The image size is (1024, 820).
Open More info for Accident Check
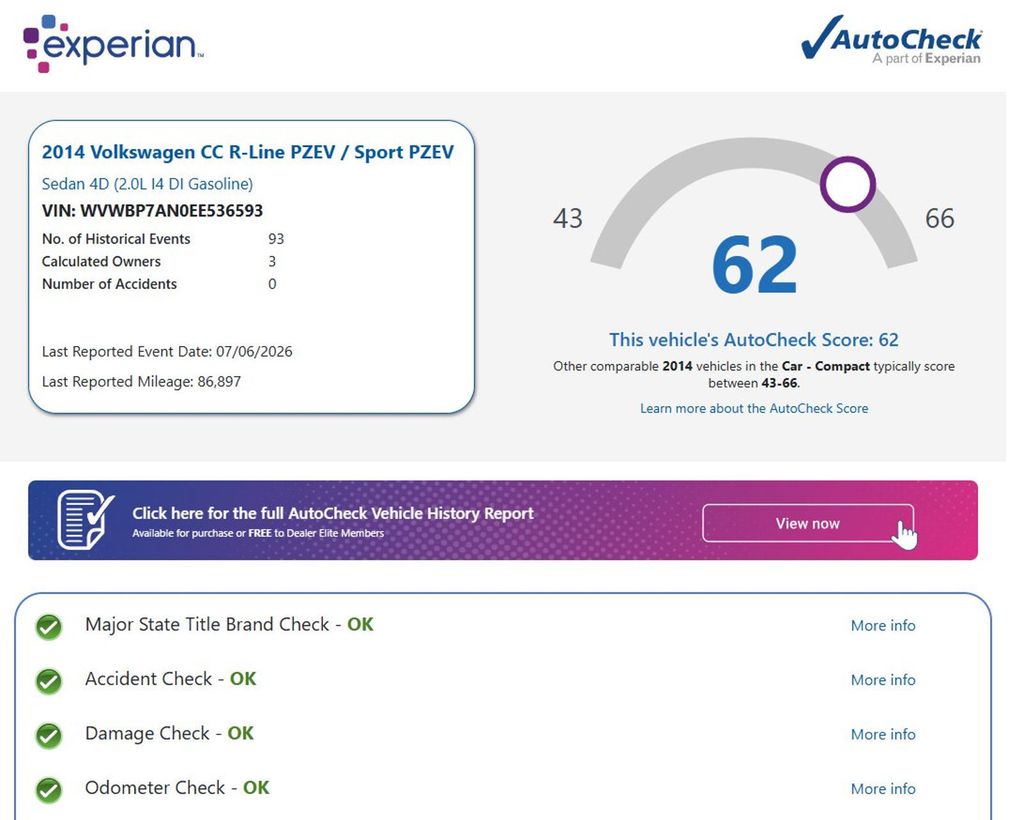[x=883, y=680]
